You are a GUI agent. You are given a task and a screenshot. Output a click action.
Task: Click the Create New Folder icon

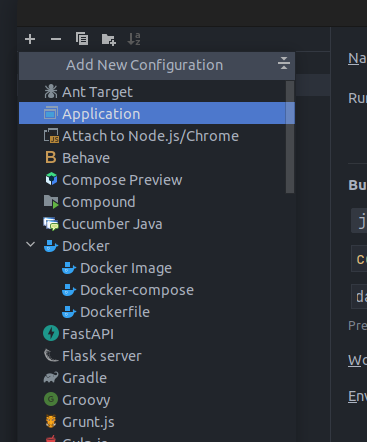[x=108, y=39]
